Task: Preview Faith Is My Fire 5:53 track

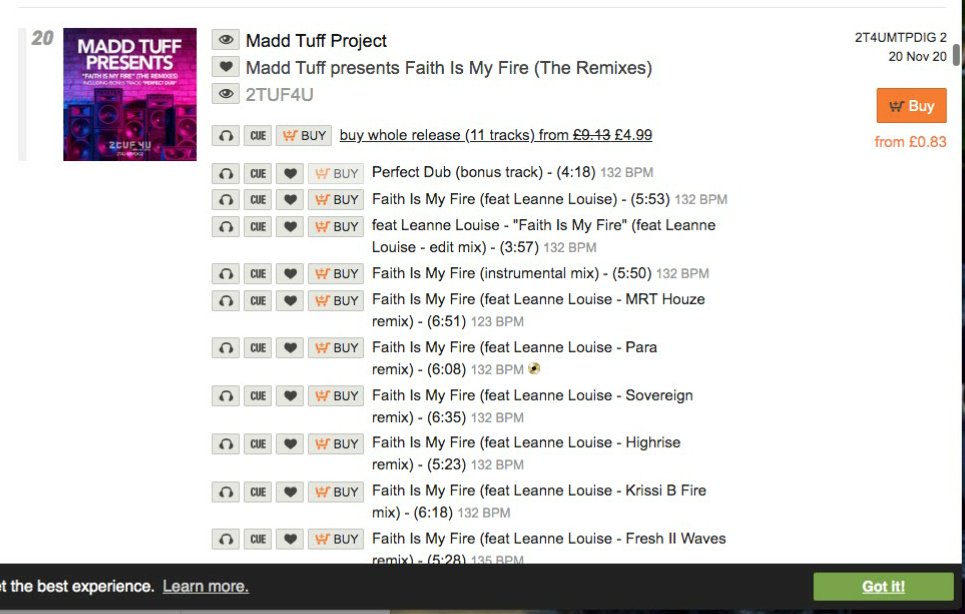Action: (226, 199)
